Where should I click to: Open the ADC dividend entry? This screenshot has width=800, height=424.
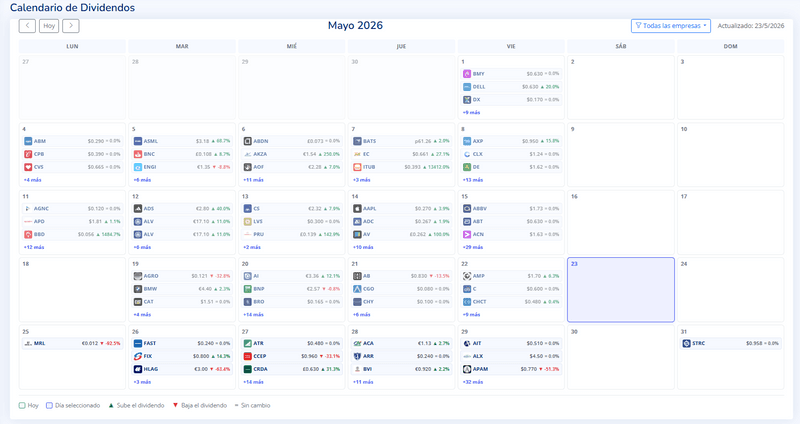click(x=402, y=221)
